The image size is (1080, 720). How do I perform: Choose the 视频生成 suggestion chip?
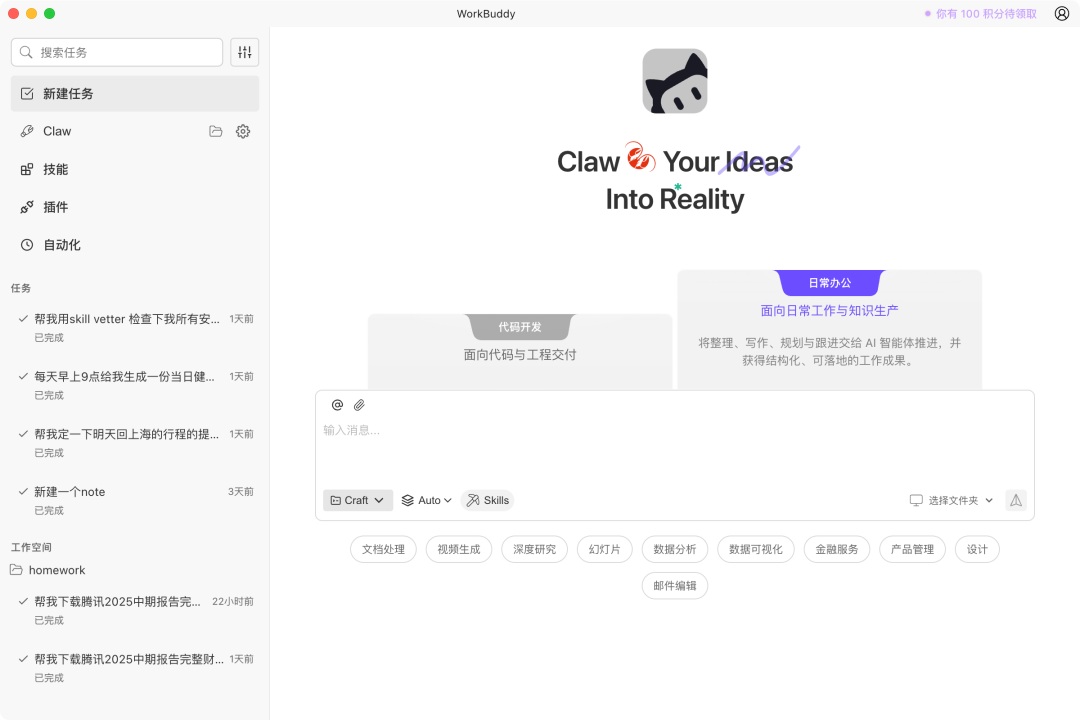(x=459, y=549)
